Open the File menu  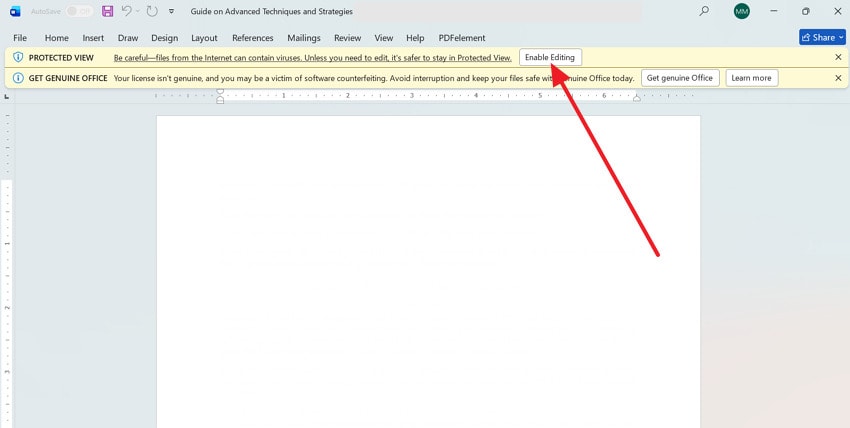[x=20, y=38]
